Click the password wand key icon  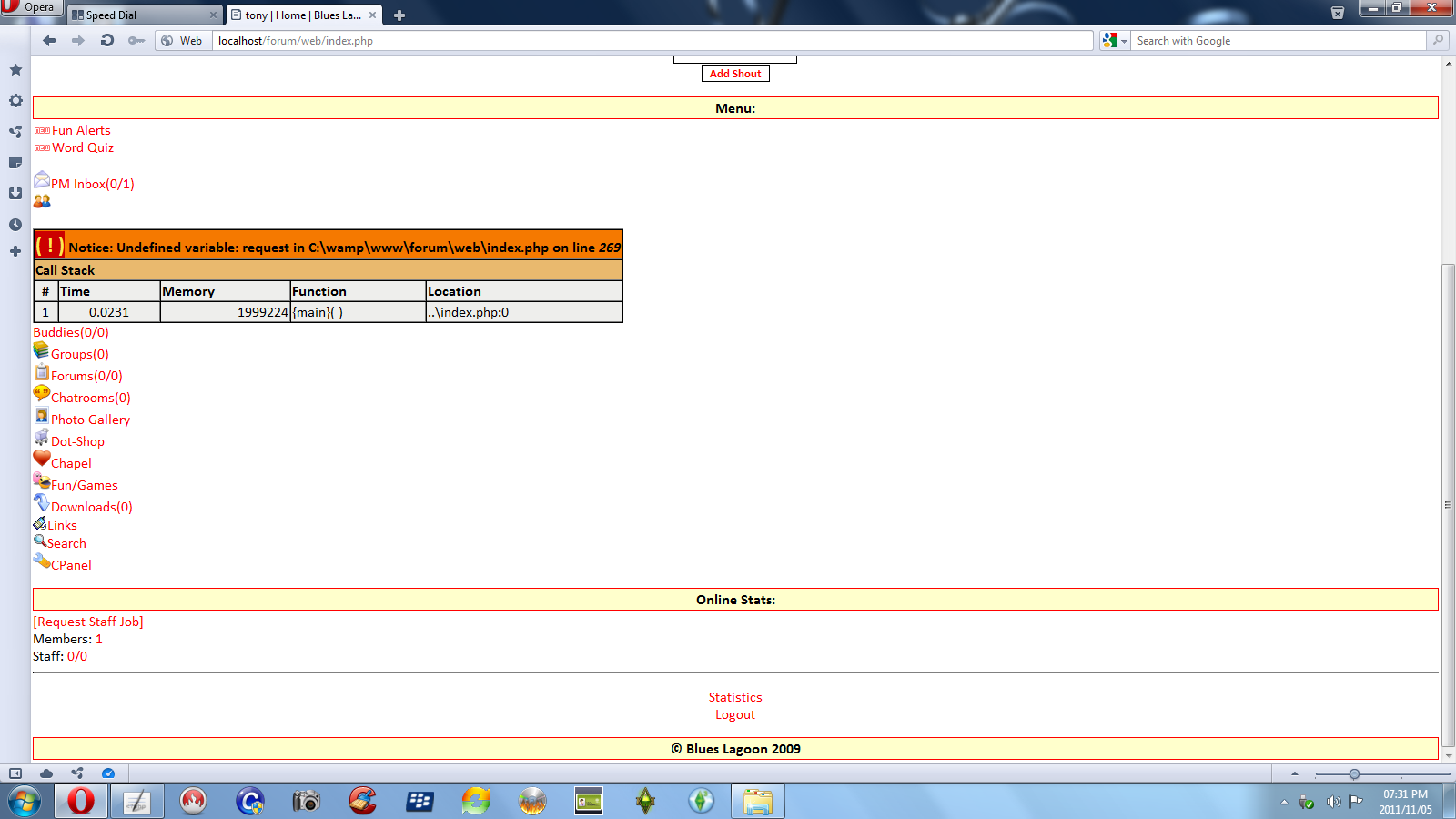tap(136, 40)
